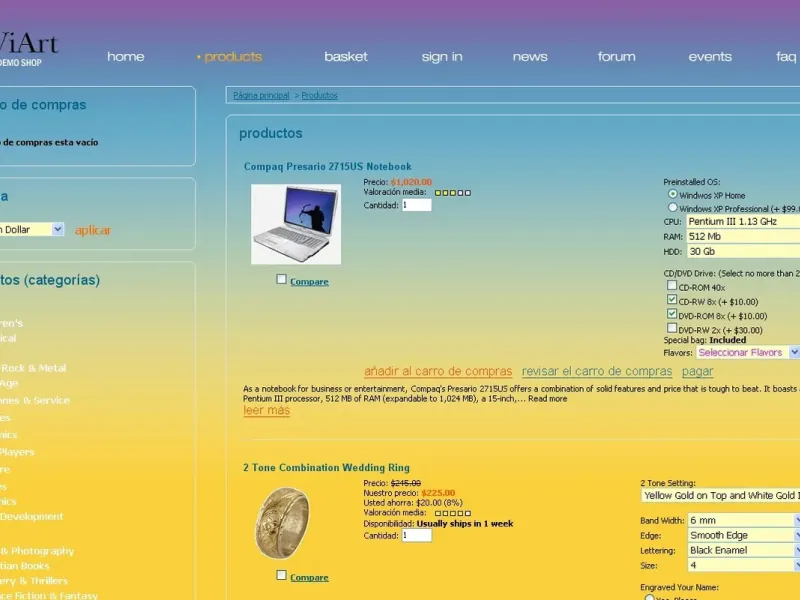The height and width of the screenshot is (600, 800).
Task: Open the Rock & Metal category
Action: pos(33,368)
